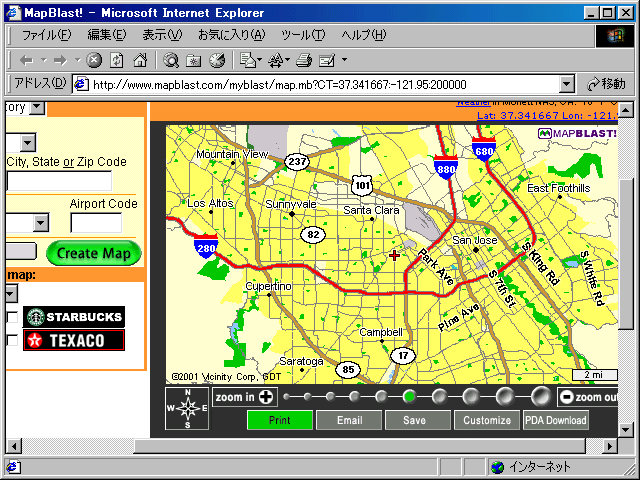Open the Favorites folder toolbar icon

[193, 61]
